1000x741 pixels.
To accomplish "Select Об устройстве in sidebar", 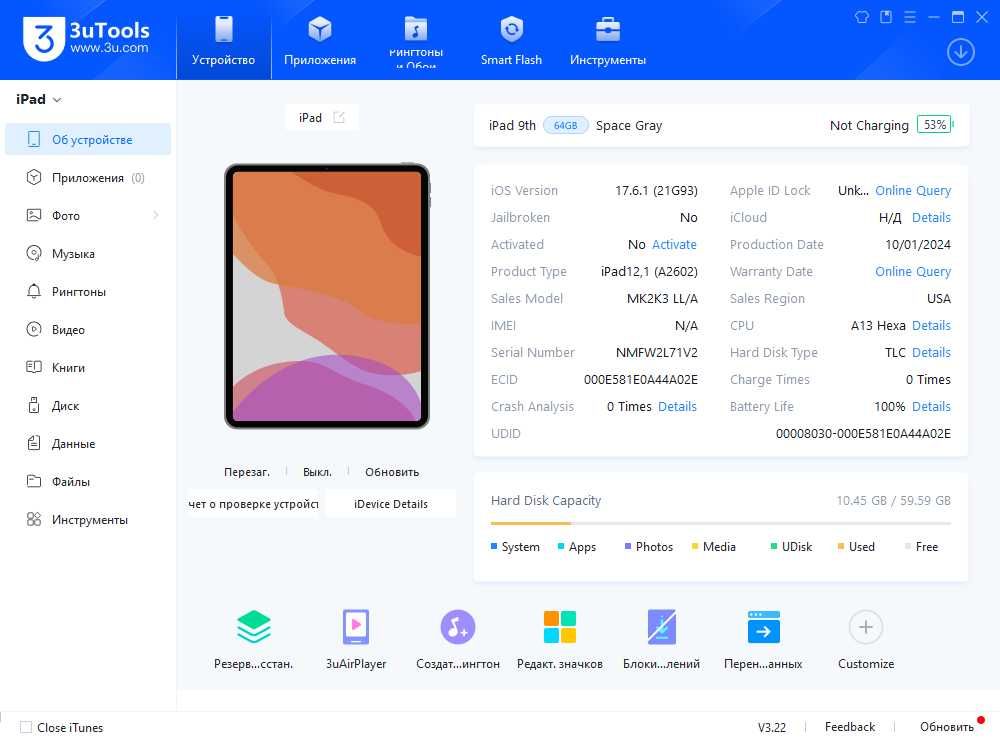I will tap(88, 139).
